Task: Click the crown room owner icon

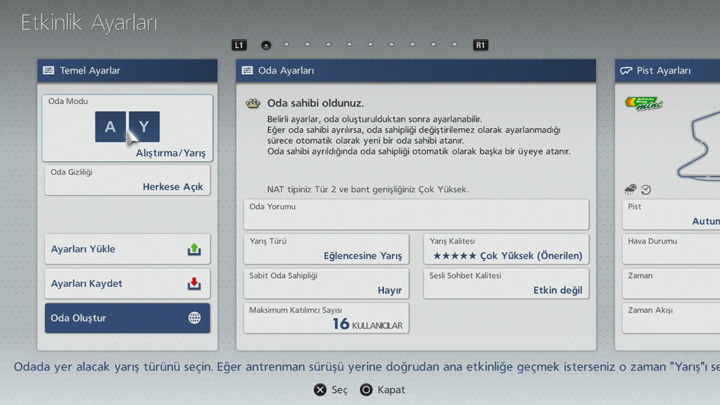Action: [253, 104]
